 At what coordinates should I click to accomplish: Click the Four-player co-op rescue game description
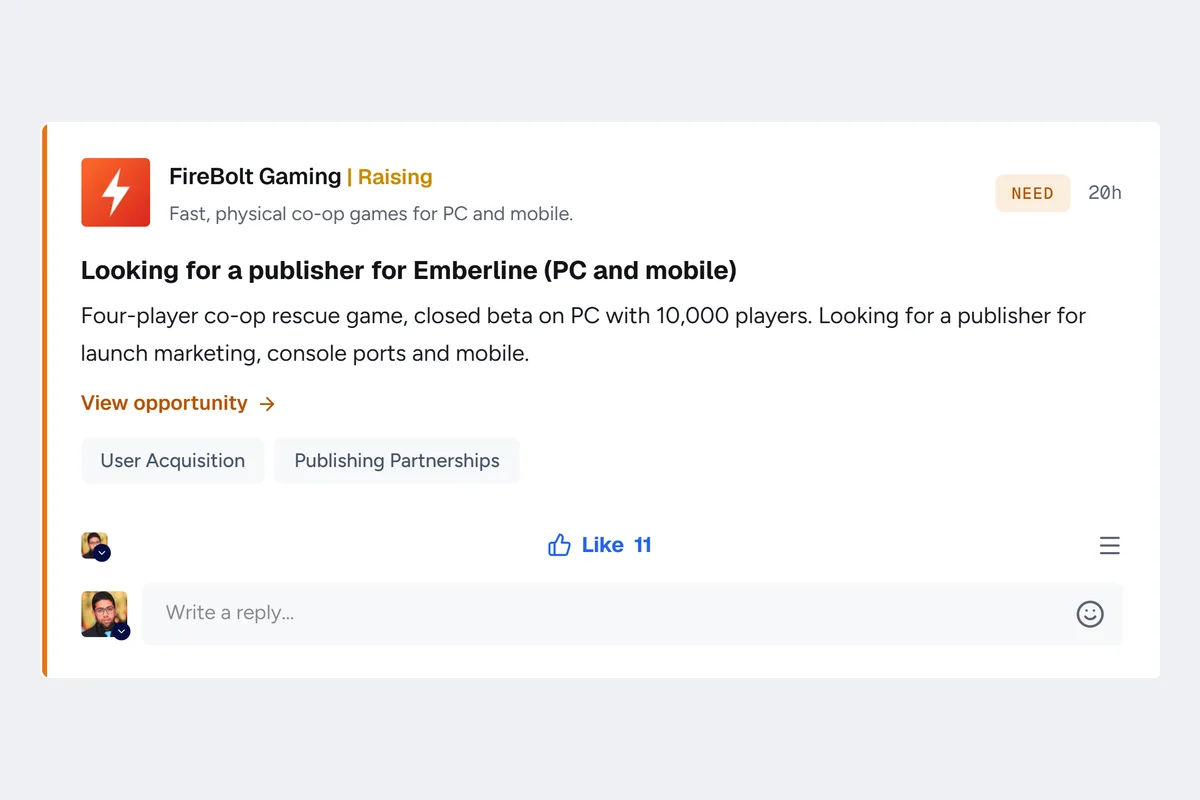(x=583, y=334)
